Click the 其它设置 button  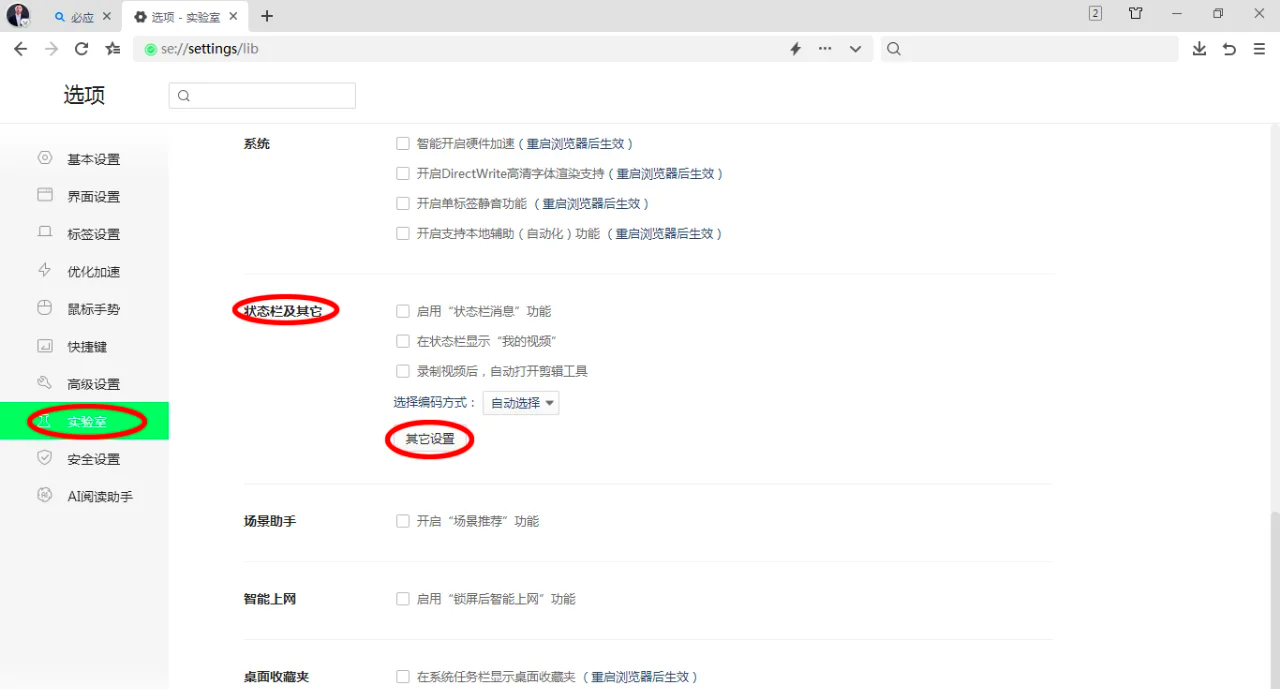(x=430, y=439)
